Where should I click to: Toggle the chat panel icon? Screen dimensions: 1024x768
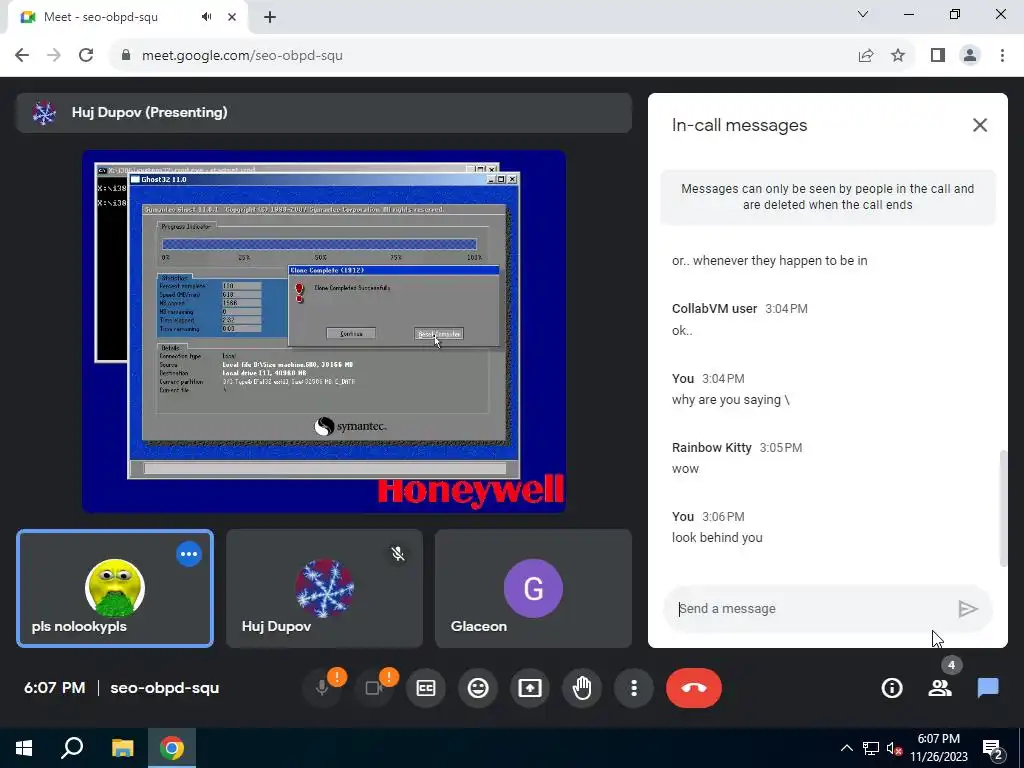[988, 688]
